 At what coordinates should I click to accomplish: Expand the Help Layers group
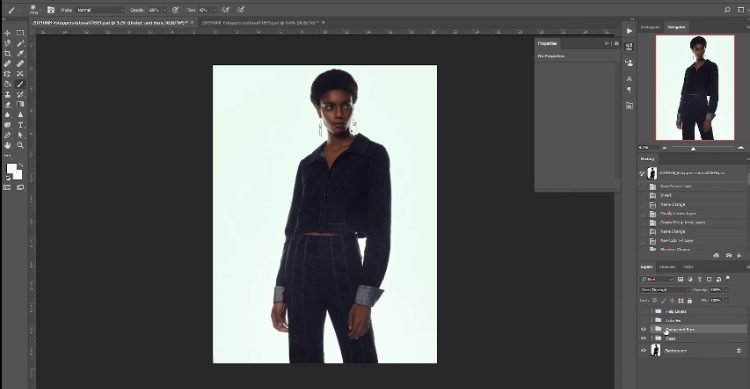click(651, 311)
